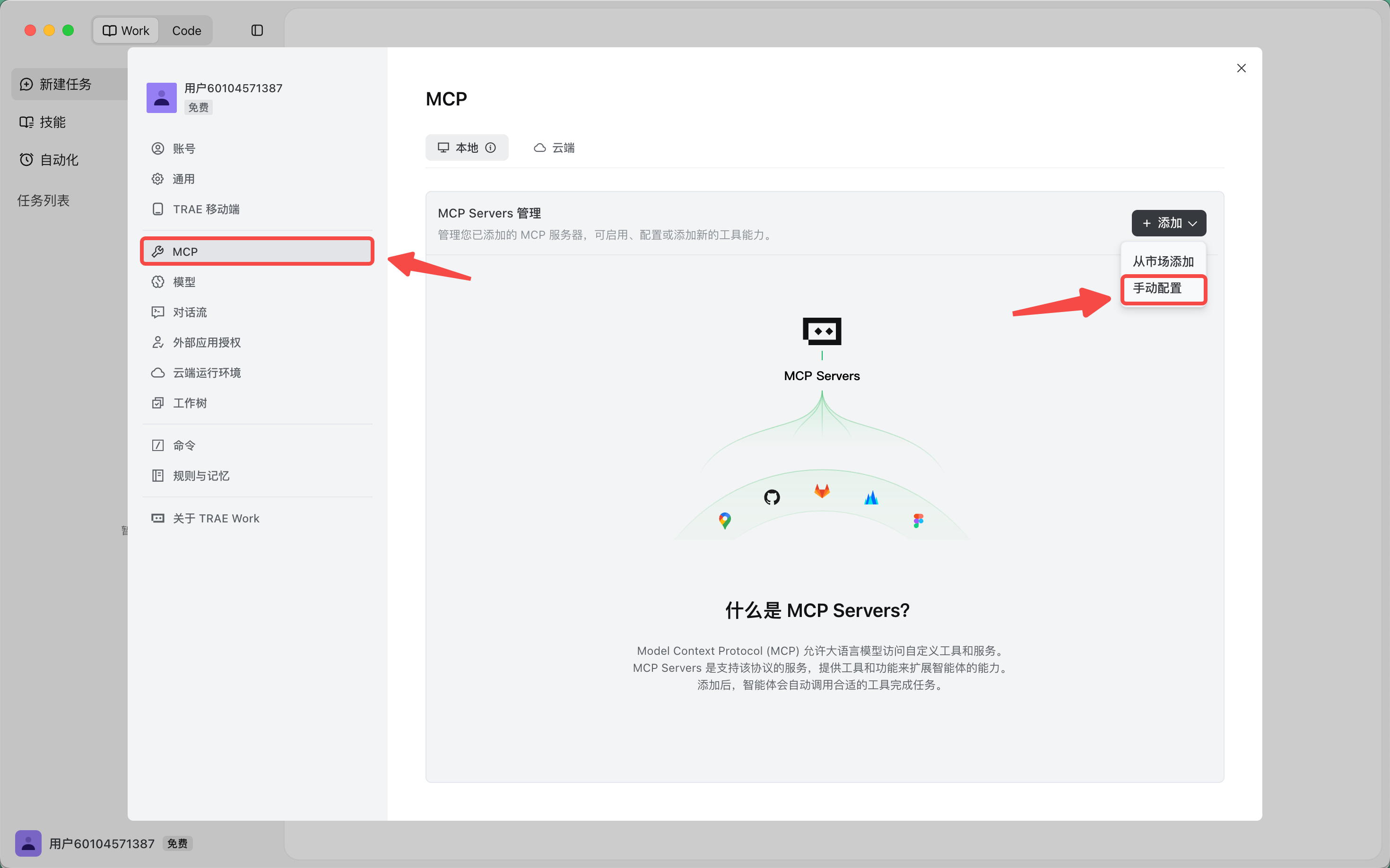Click the MCP wrench icon

click(x=158, y=252)
